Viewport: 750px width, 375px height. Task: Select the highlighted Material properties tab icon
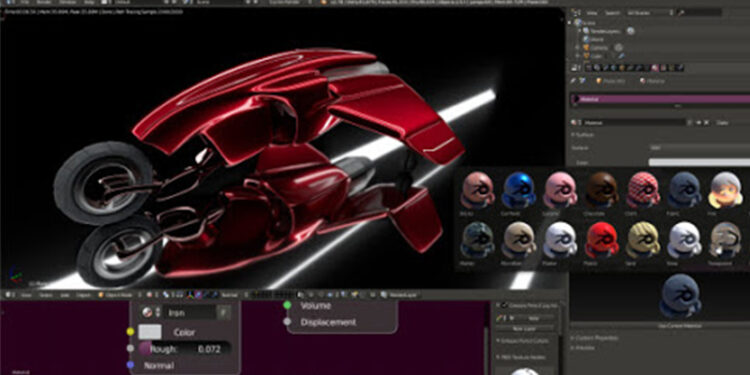coord(655,68)
